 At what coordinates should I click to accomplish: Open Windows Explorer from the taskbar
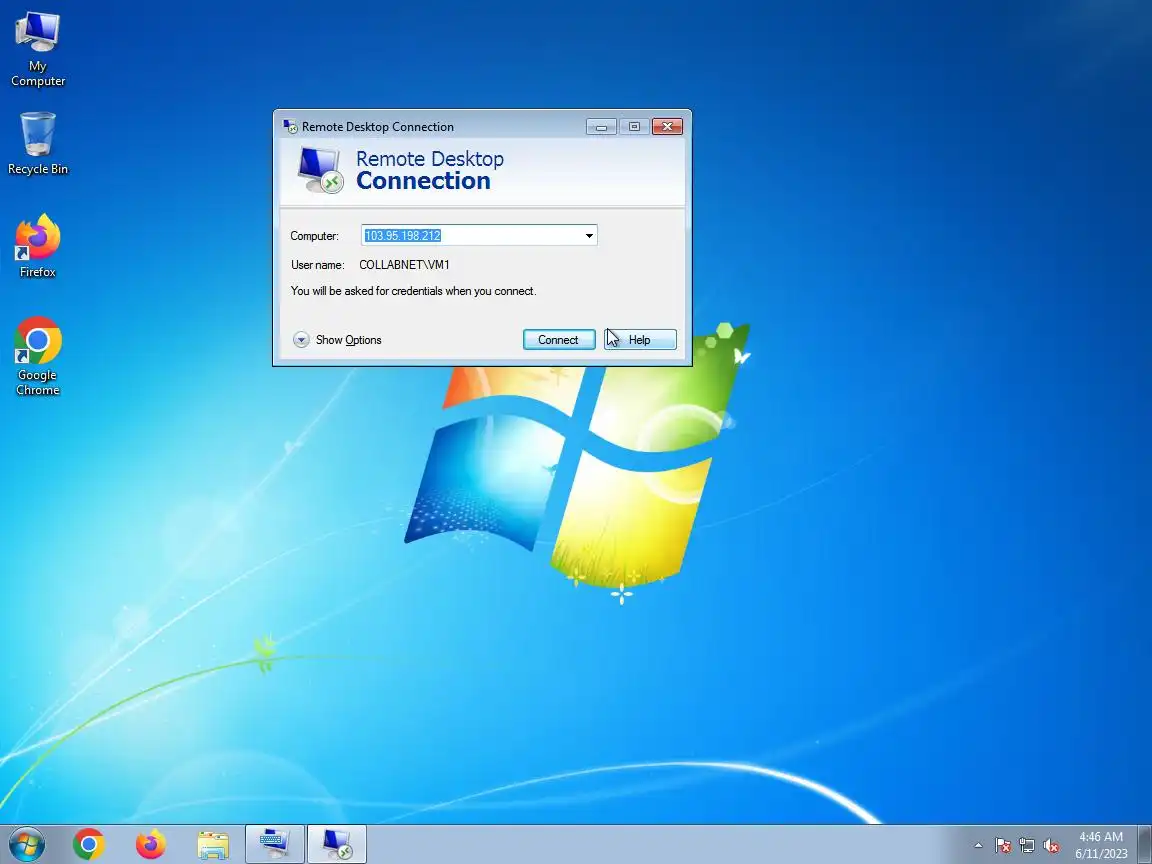pyautogui.click(x=213, y=844)
